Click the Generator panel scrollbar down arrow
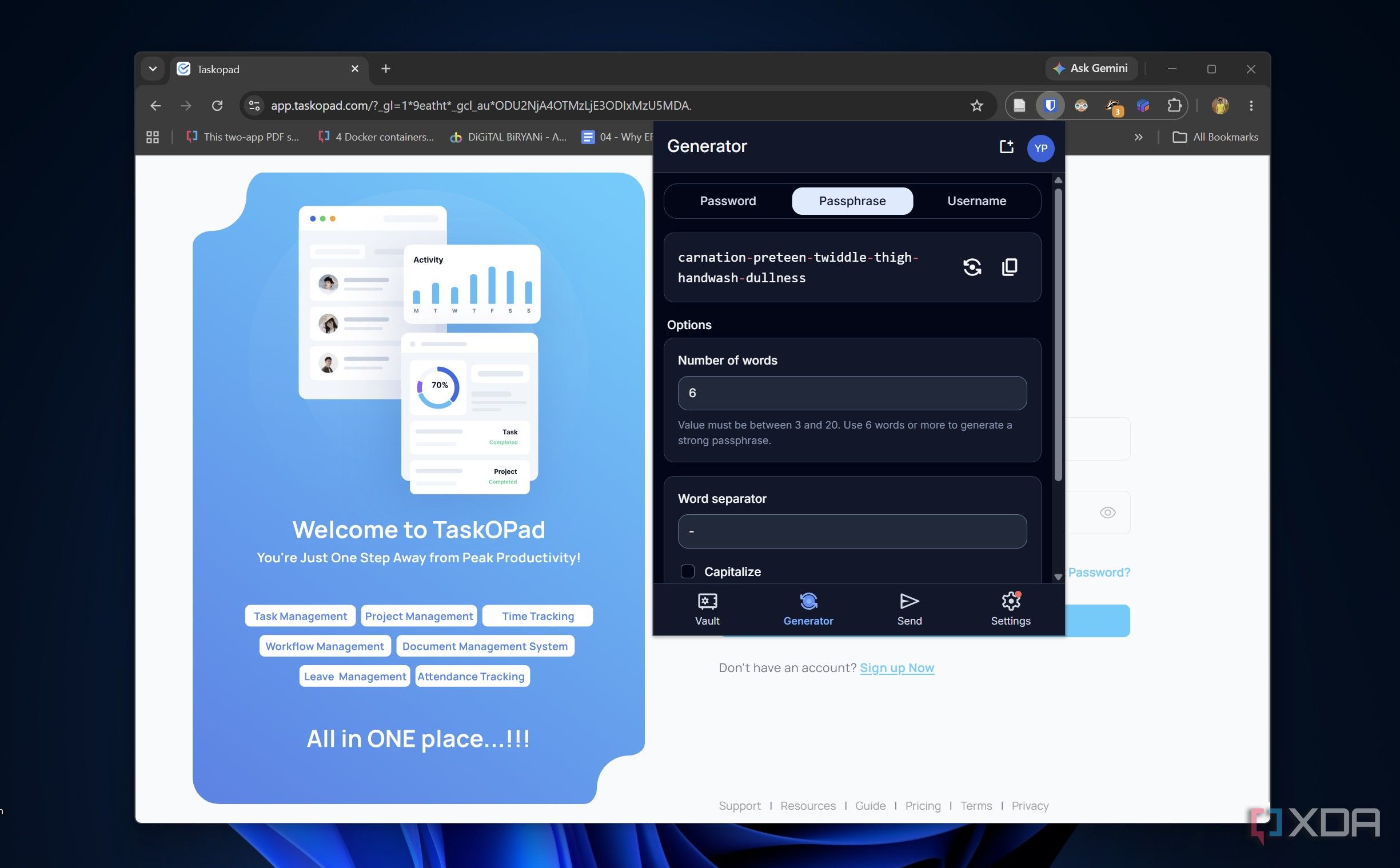This screenshot has width=1400, height=868. tap(1058, 577)
